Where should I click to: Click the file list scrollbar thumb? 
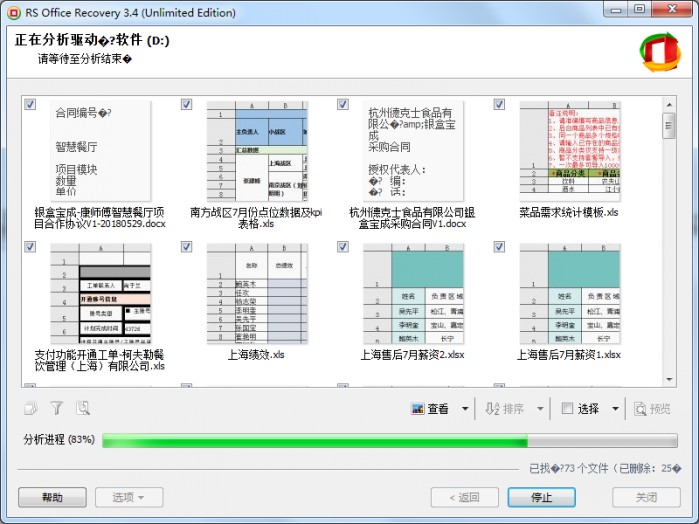669,126
